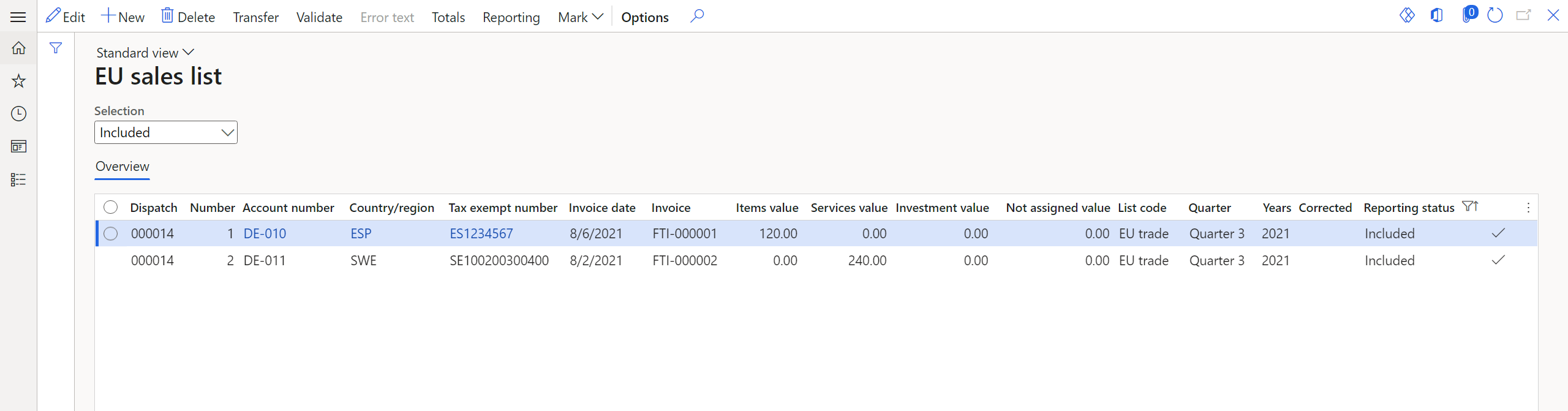Select services value 240.00 cell
Screen dimensions: 1568x411
867,260
